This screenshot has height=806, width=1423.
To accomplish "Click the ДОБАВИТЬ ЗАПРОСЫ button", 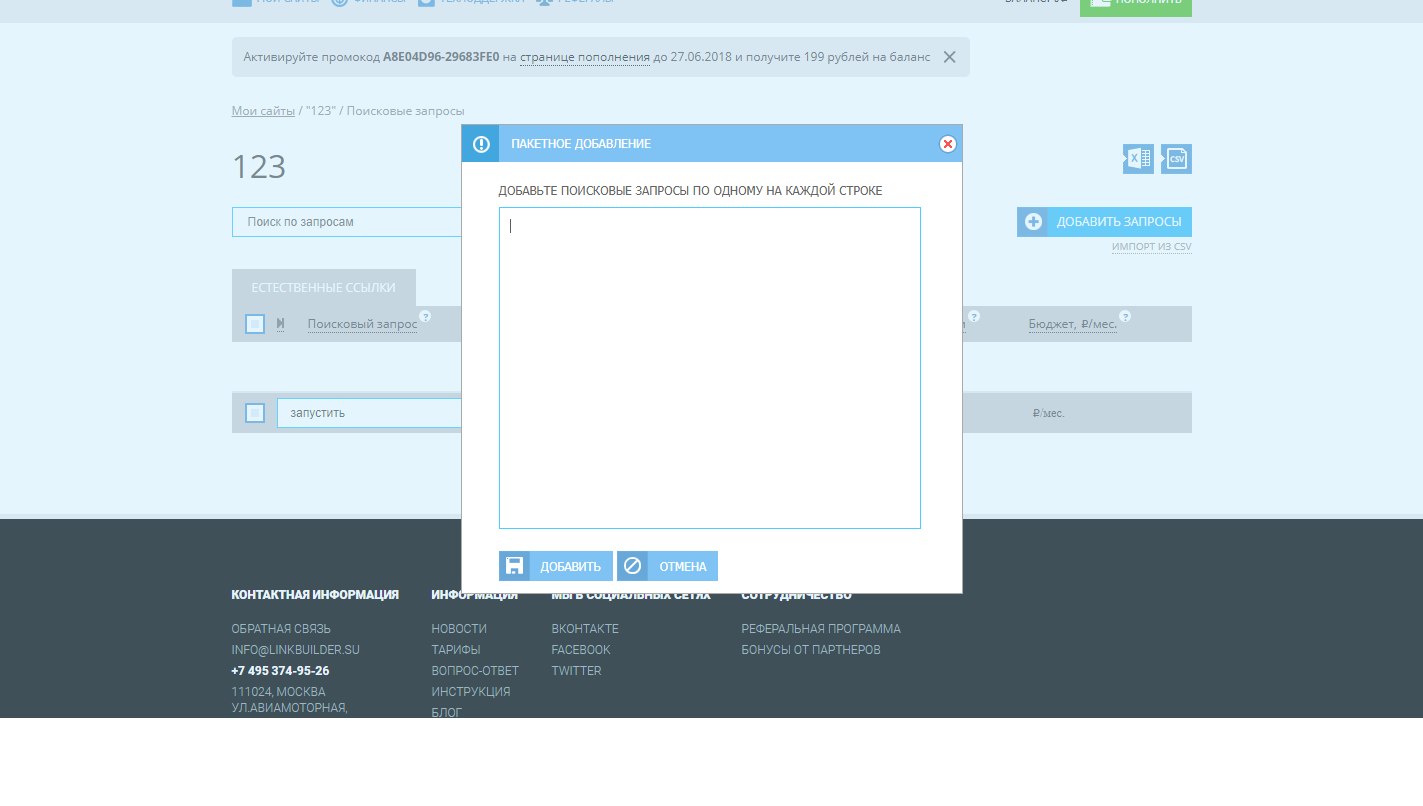I will point(1104,222).
